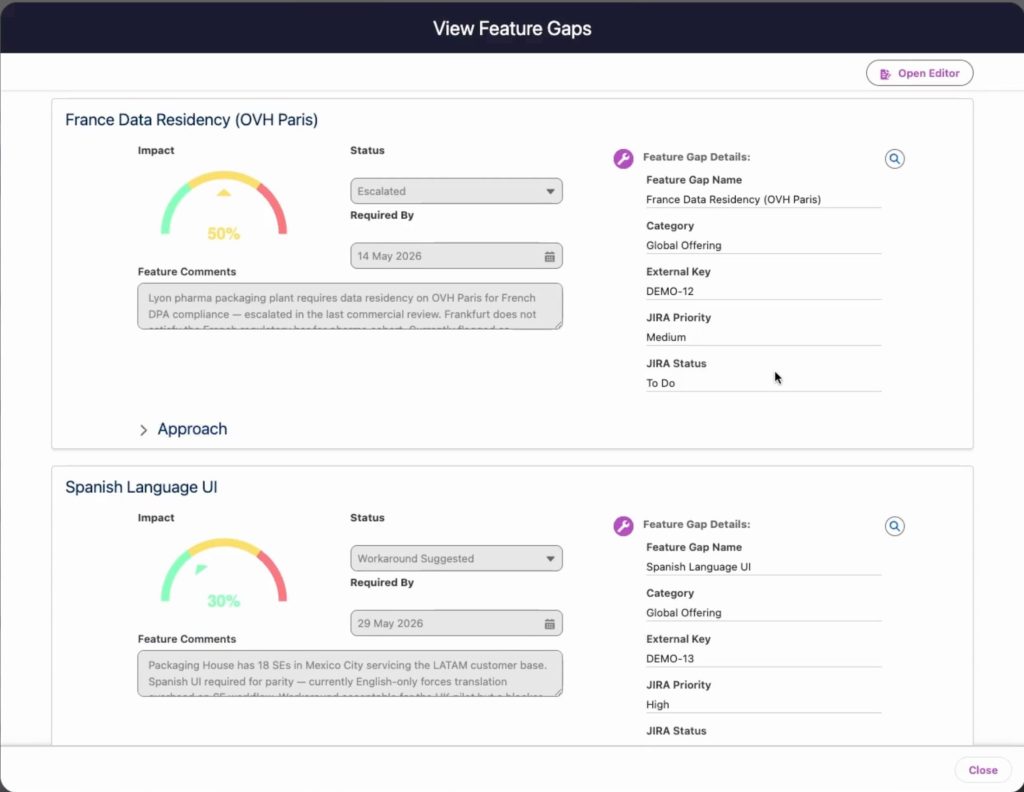The width and height of the screenshot is (1024, 792).
Task: Click the Open Editor button
Action: [919, 73]
